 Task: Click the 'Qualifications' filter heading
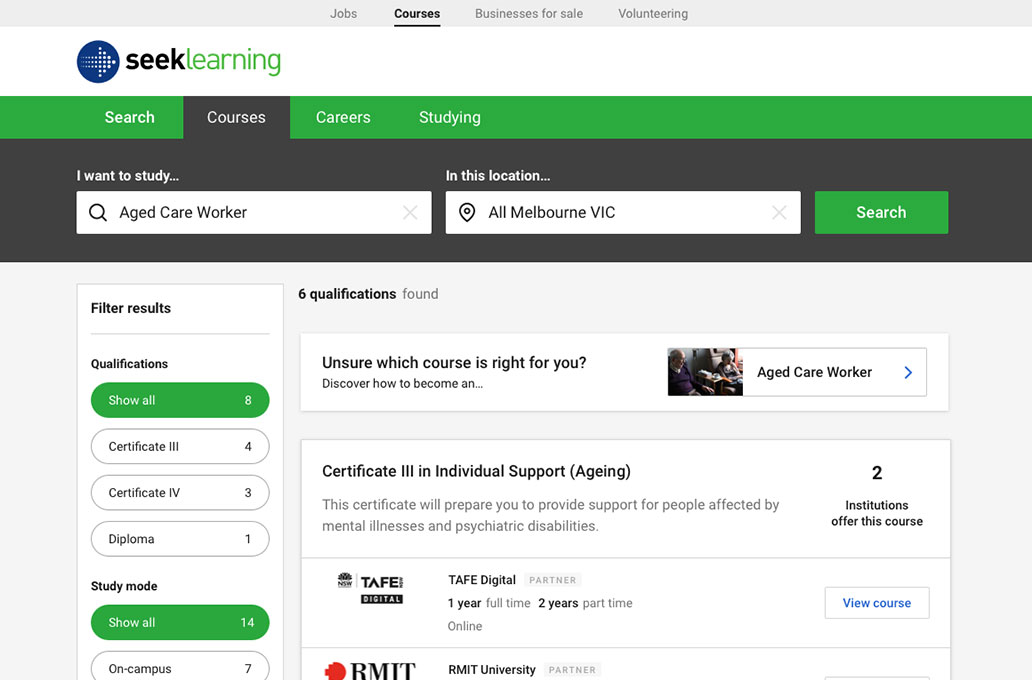click(129, 364)
